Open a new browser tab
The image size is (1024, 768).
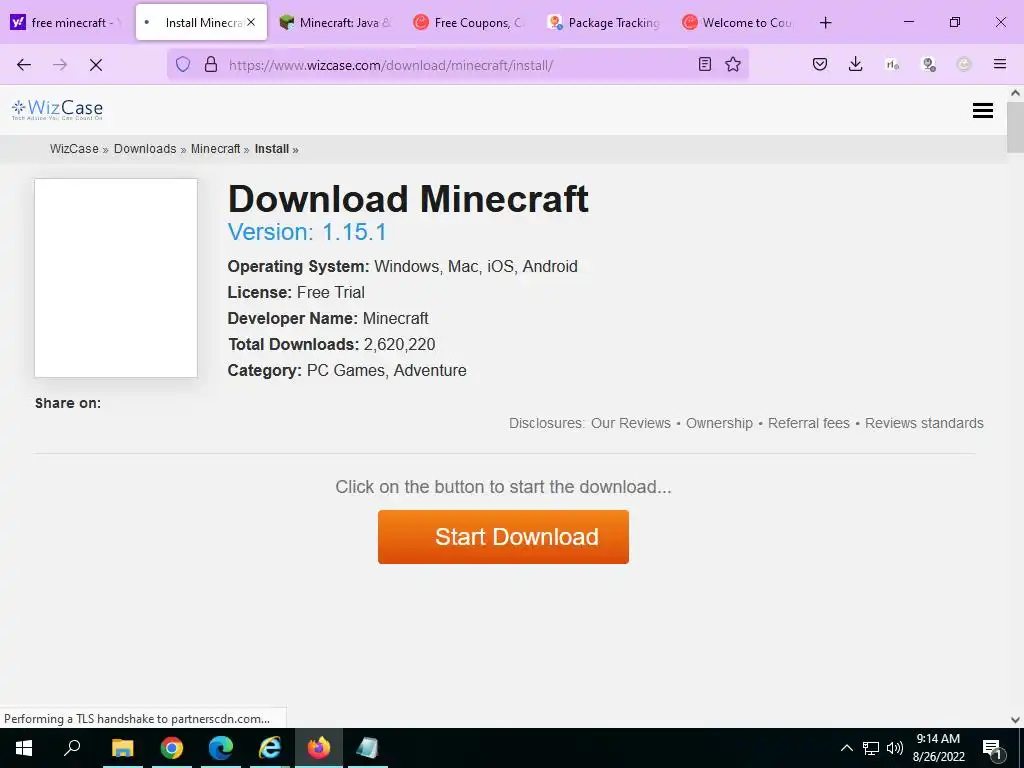pos(825,23)
